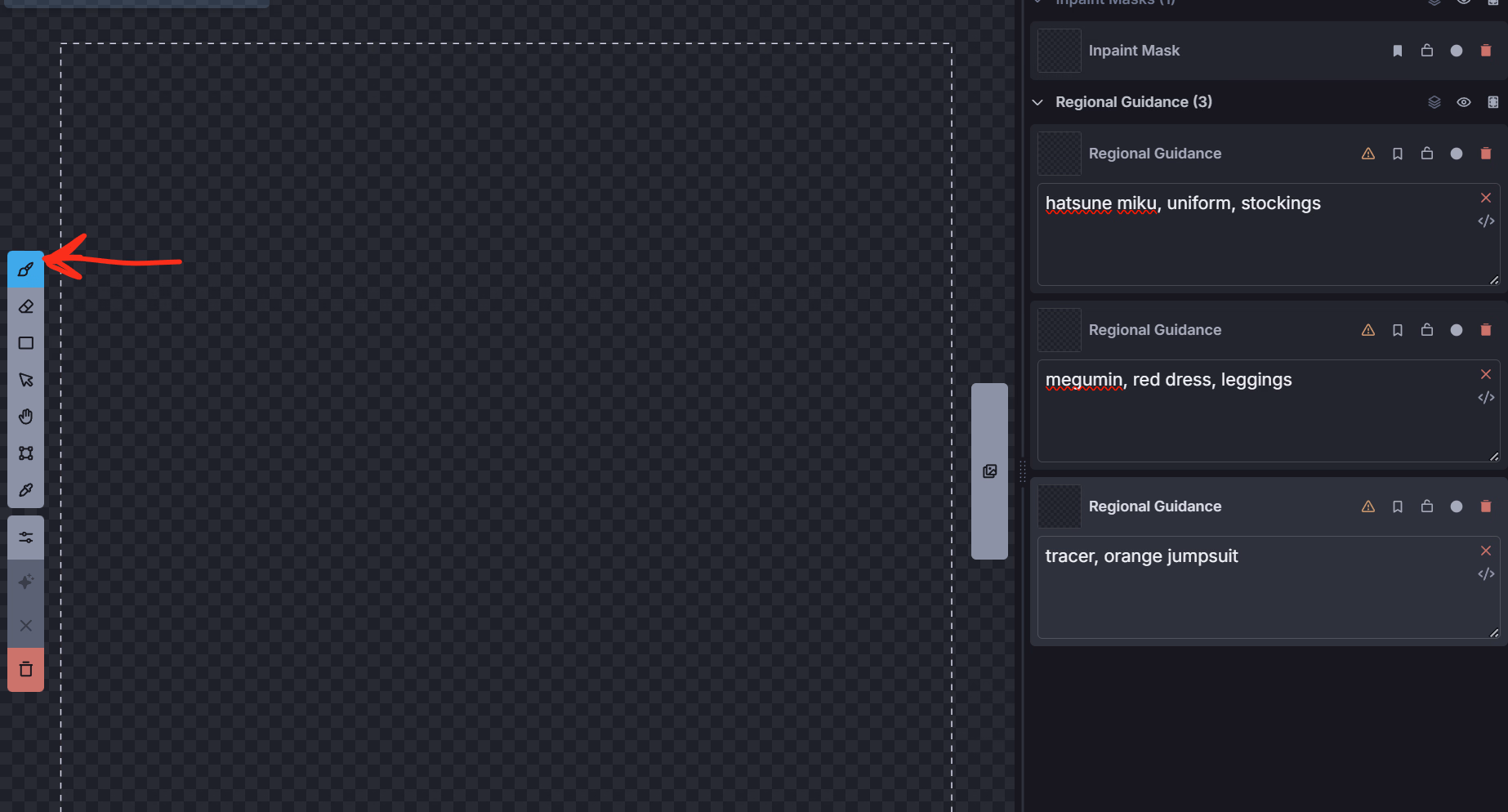Collapse the Regional Guidance (3) group
The width and height of the screenshot is (1508, 812).
[x=1037, y=102]
